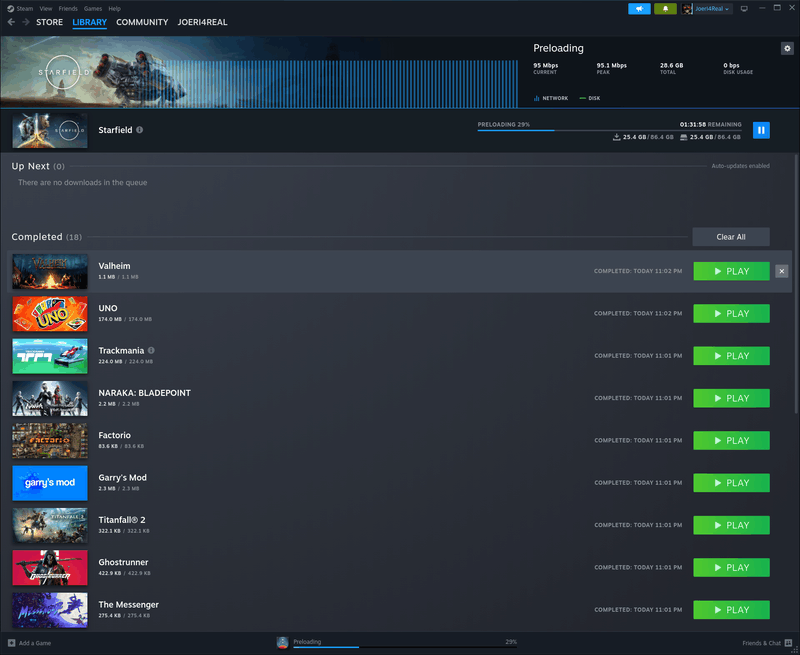Image resolution: width=800 pixels, height=655 pixels.
Task: Click the Add a Game link
Action: 35,643
